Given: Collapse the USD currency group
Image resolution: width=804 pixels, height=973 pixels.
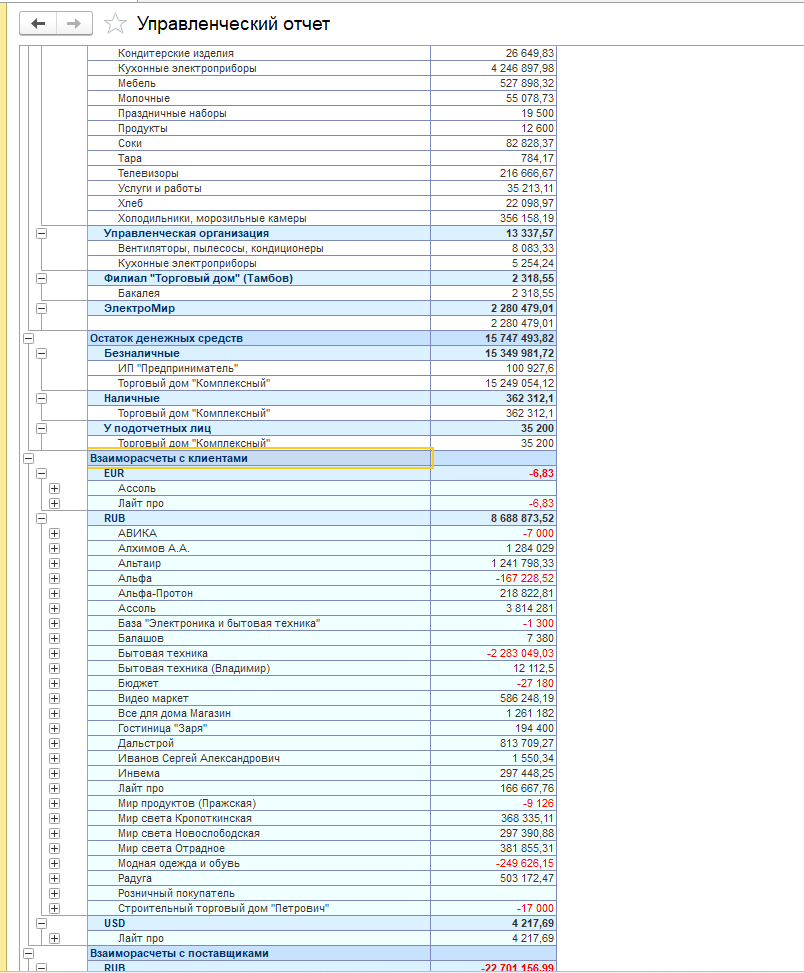Looking at the screenshot, I should coord(42,923).
